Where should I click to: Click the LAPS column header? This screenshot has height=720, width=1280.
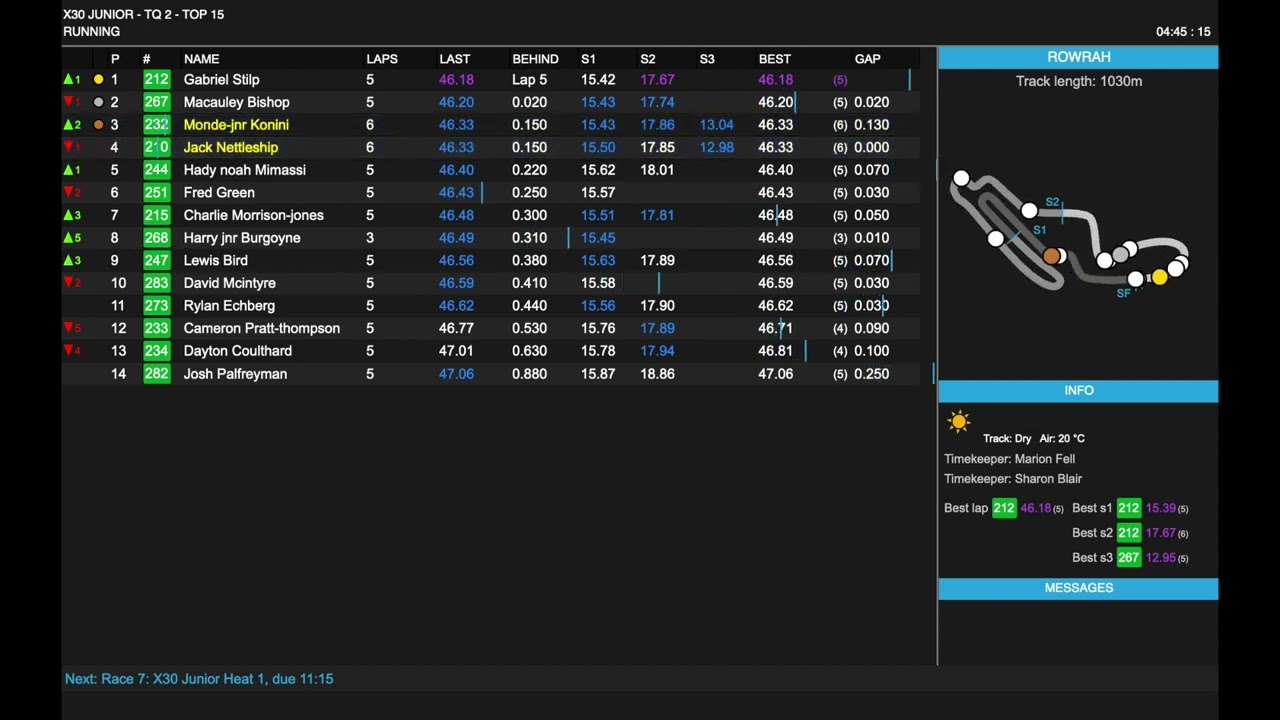382,59
